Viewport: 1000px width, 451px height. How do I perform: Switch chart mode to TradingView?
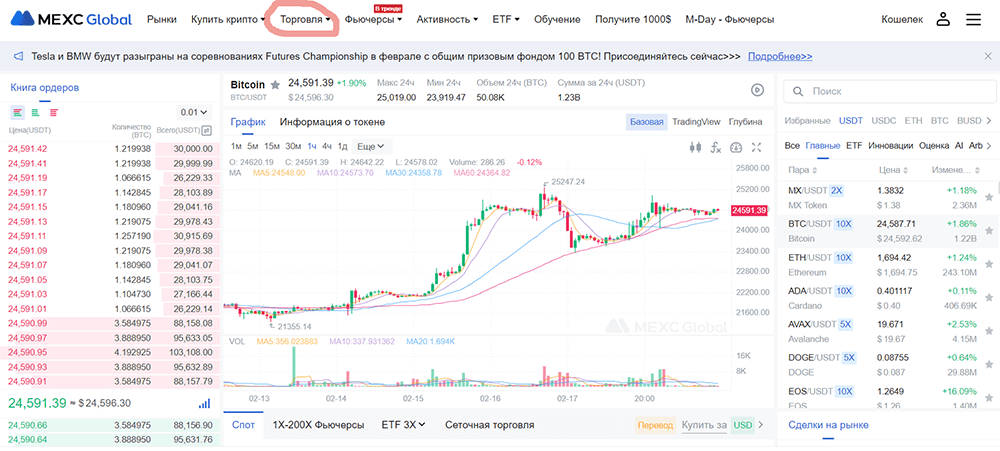pos(696,122)
